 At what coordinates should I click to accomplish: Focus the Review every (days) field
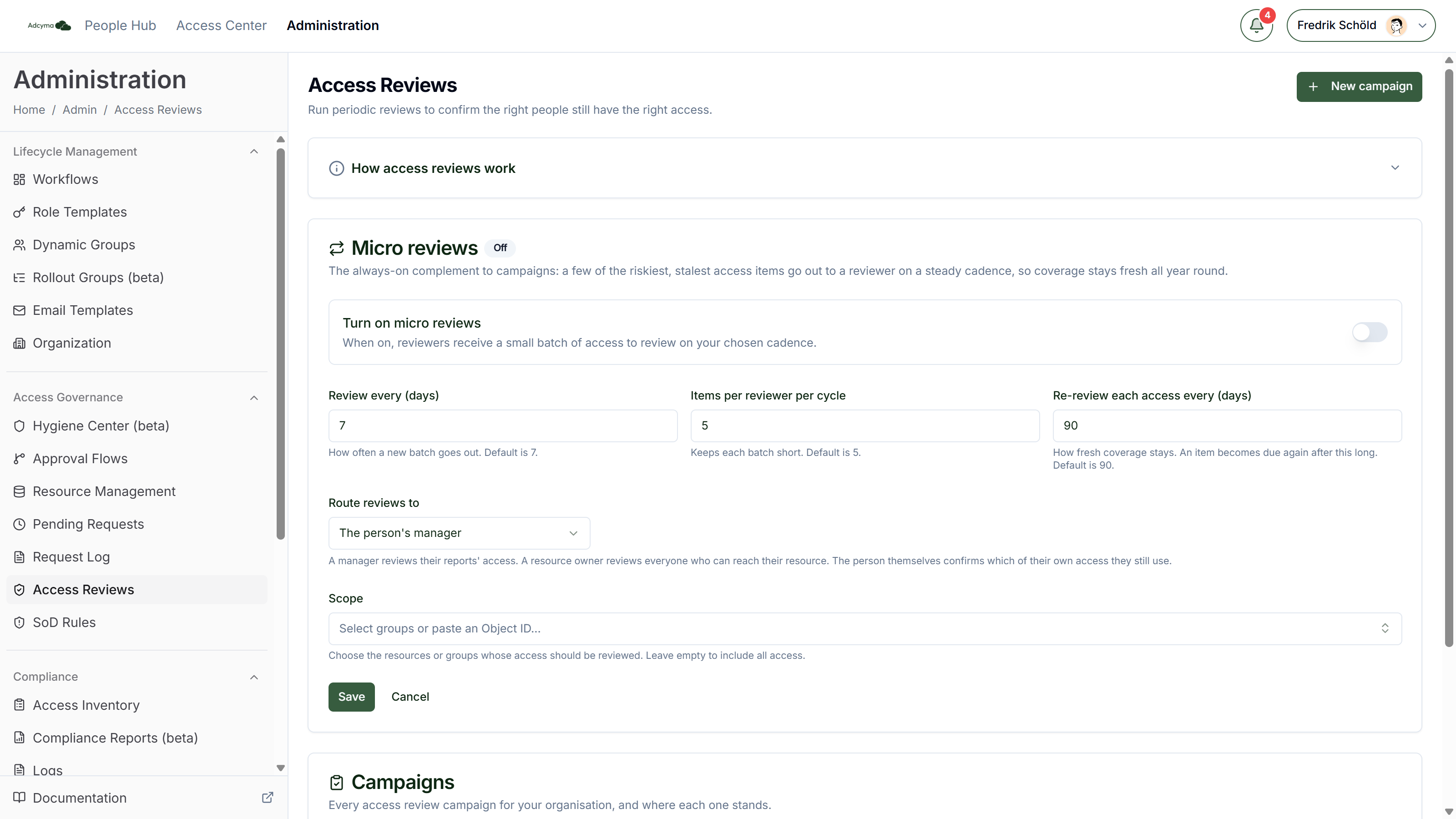[x=502, y=425]
